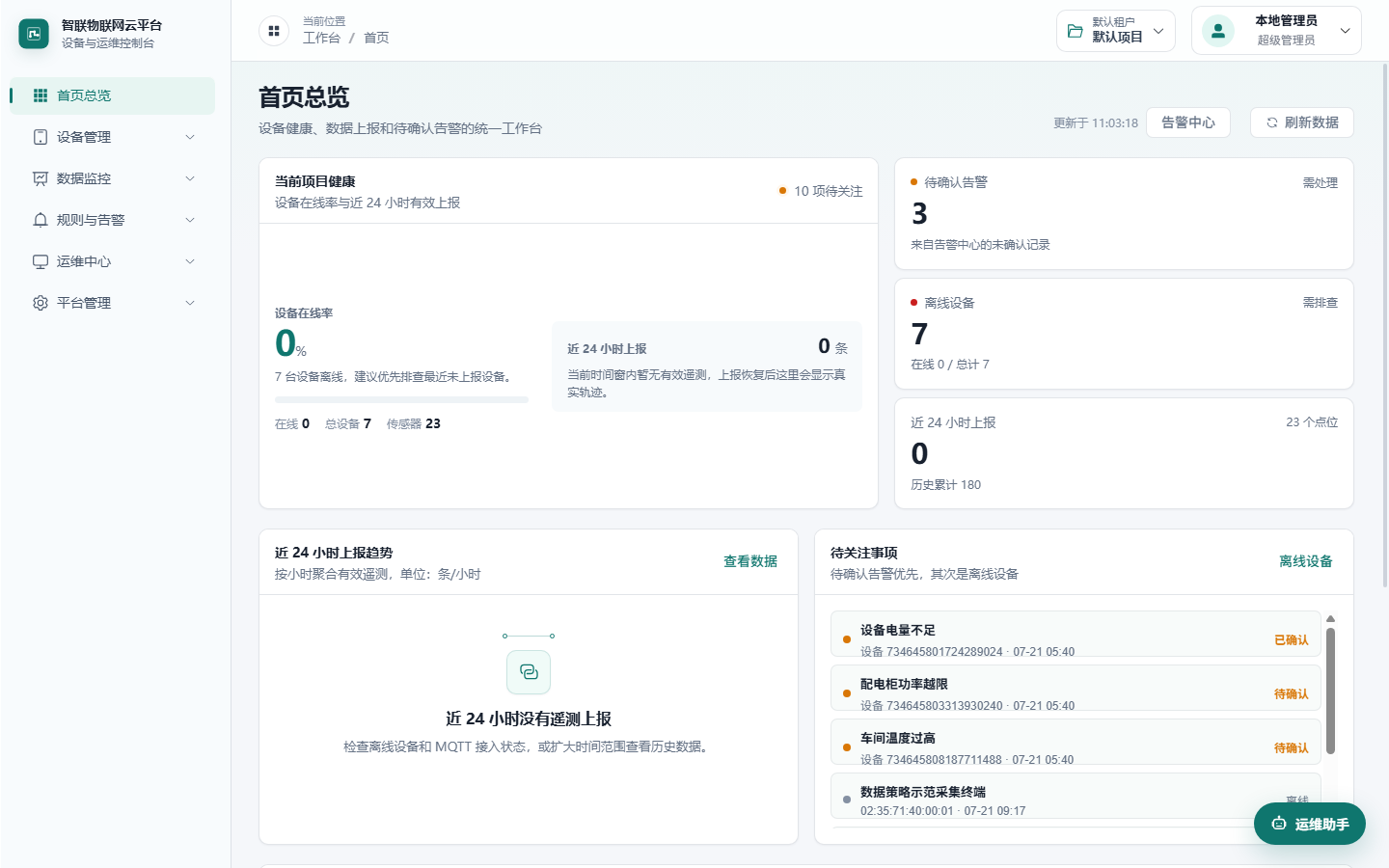Open the 数据监控 sidebar menu
The height and width of the screenshot is (868, 1389).
pyautogui.click(x=113, y=178)
